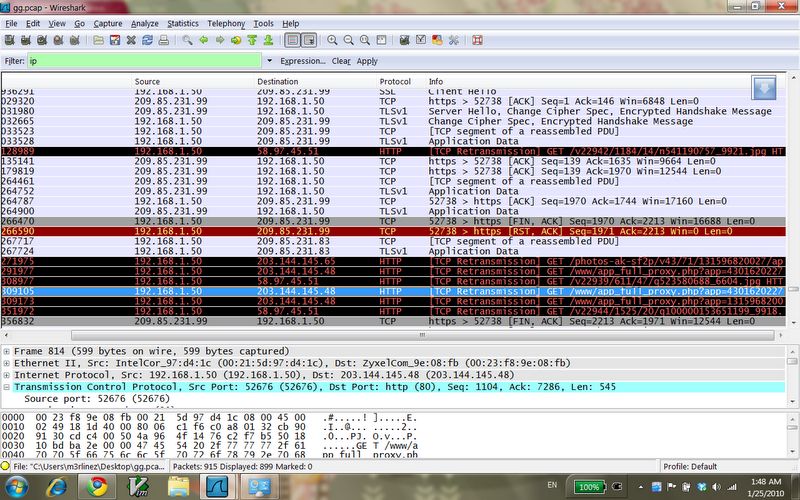The image size is (800, 500).
Task: Collapse Transmission Control Protocol tree node
Action: 7,387
